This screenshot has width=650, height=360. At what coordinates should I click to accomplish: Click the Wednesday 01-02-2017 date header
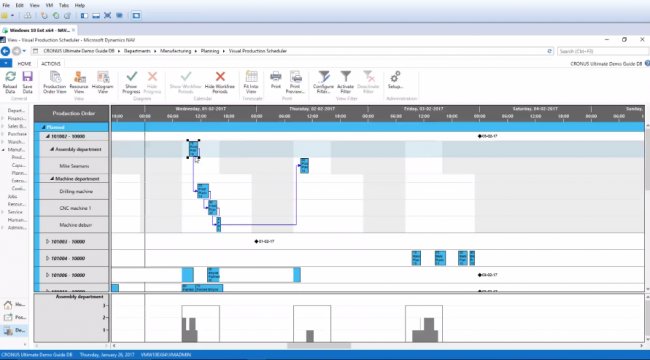(200, 109)
